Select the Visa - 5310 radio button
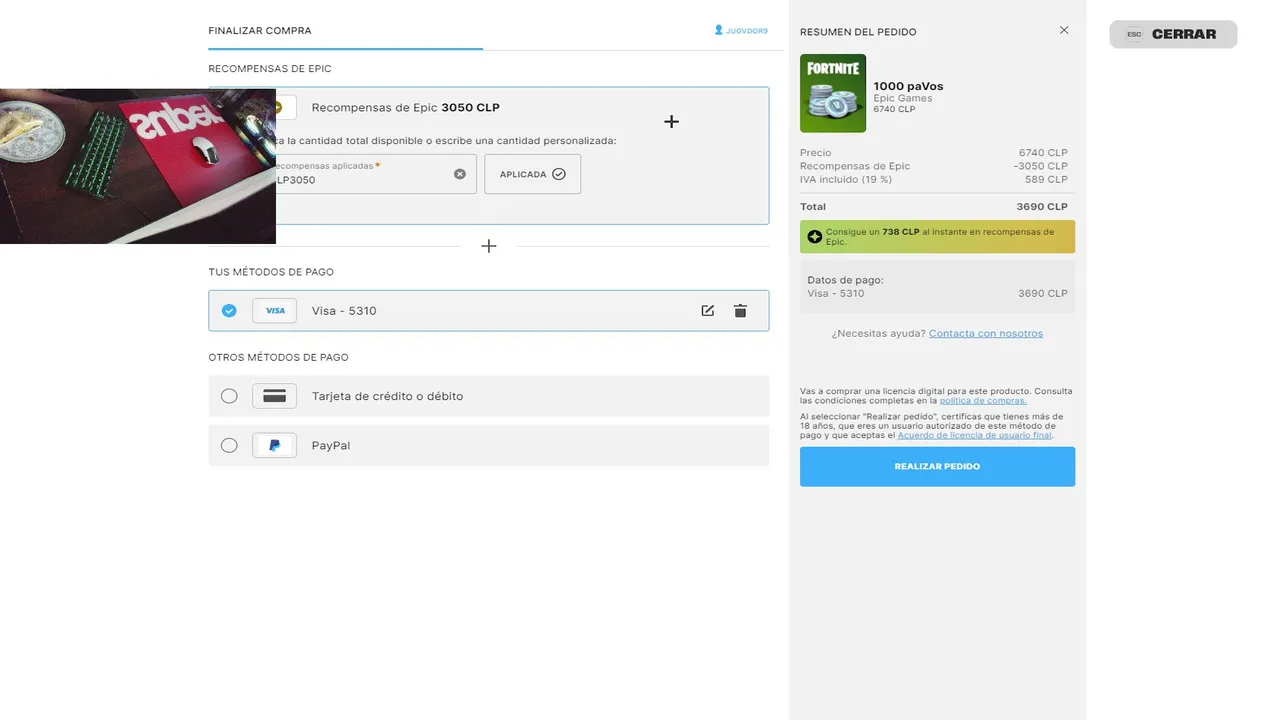Image resolution: width=1280 pixels, height=720 pixels. 229,311
